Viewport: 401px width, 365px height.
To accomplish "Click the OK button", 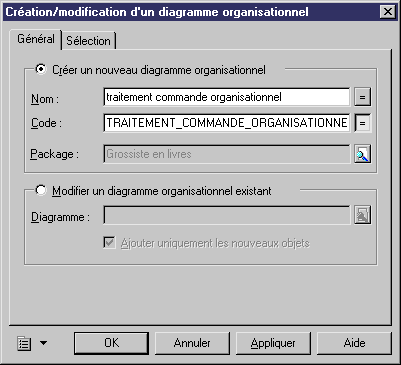I will tap(111, 343).
